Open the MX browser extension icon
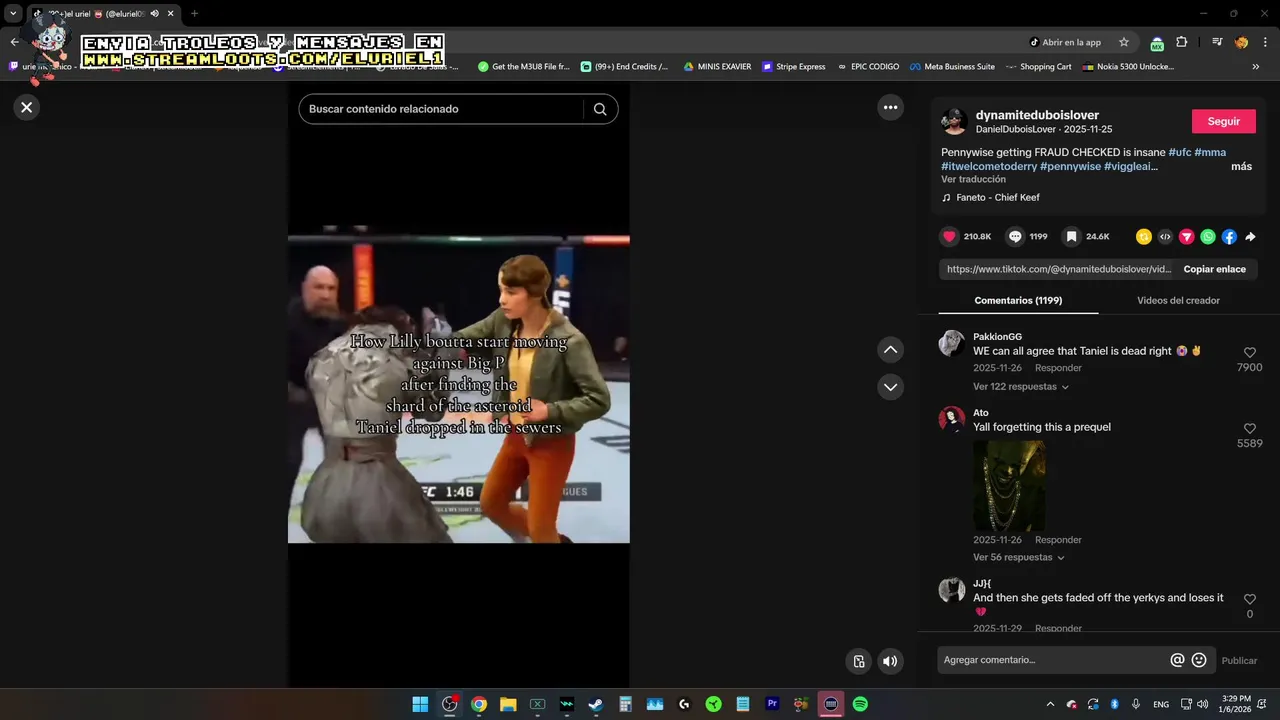This screenshot has width=1280, height=720. [x=1157, y=43]
